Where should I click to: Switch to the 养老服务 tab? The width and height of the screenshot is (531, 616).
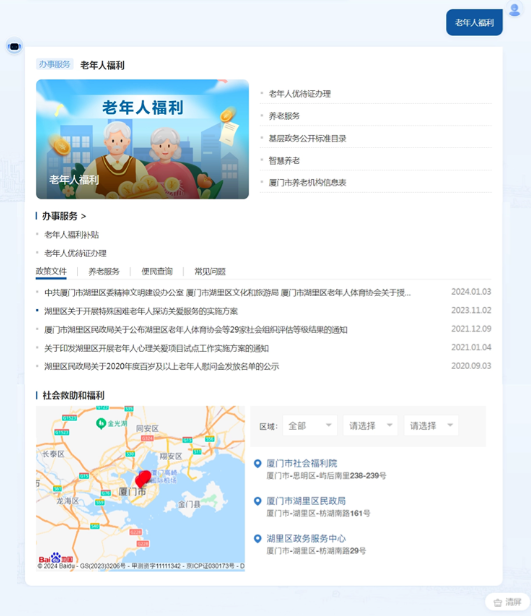(104, 271)
